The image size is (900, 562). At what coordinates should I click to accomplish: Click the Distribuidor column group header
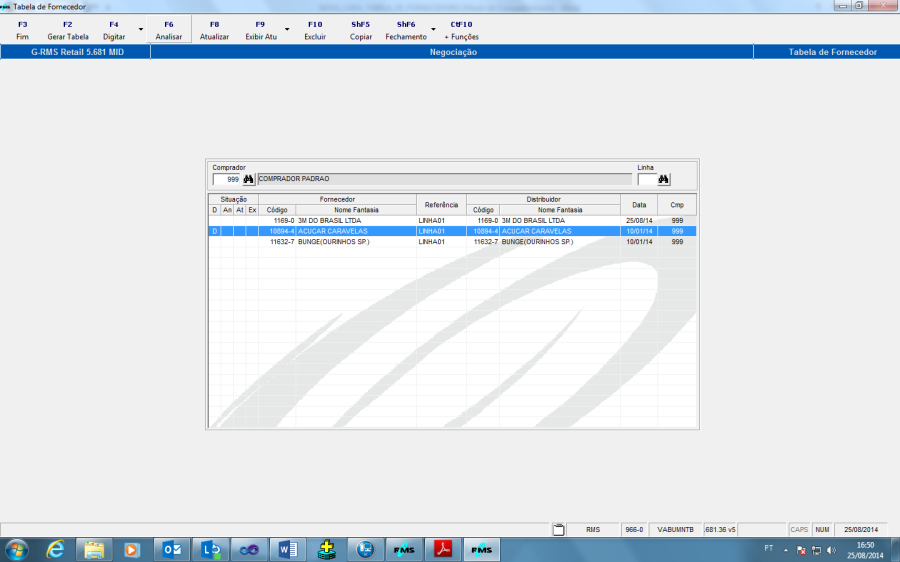tap(543, 199)
